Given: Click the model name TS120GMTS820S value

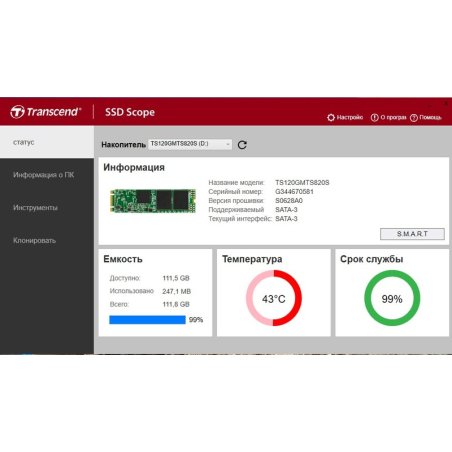Looking at the screenshot, I should tap(302, 182).
